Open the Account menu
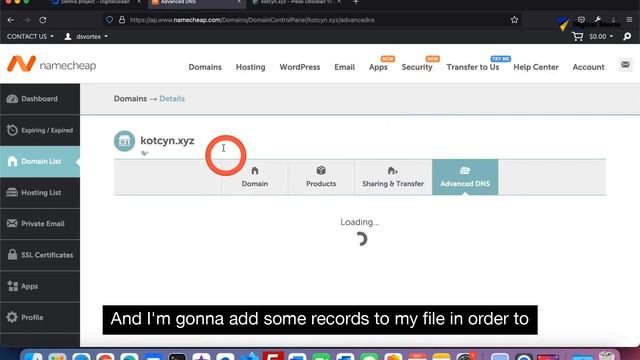The width and height of the screenshot is (640, 360). [588, 67]
